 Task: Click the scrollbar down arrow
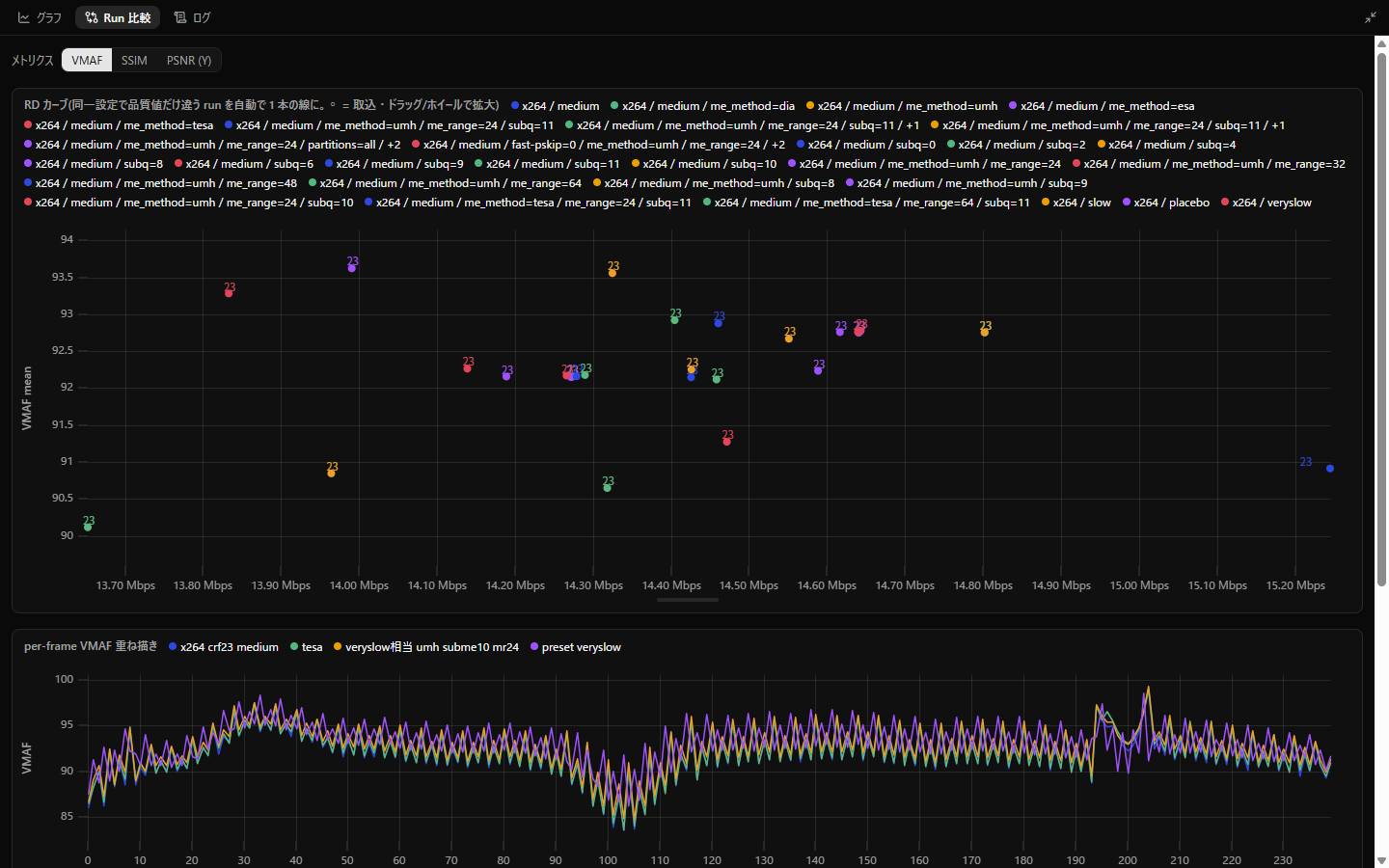click(x=1381, y=860)
